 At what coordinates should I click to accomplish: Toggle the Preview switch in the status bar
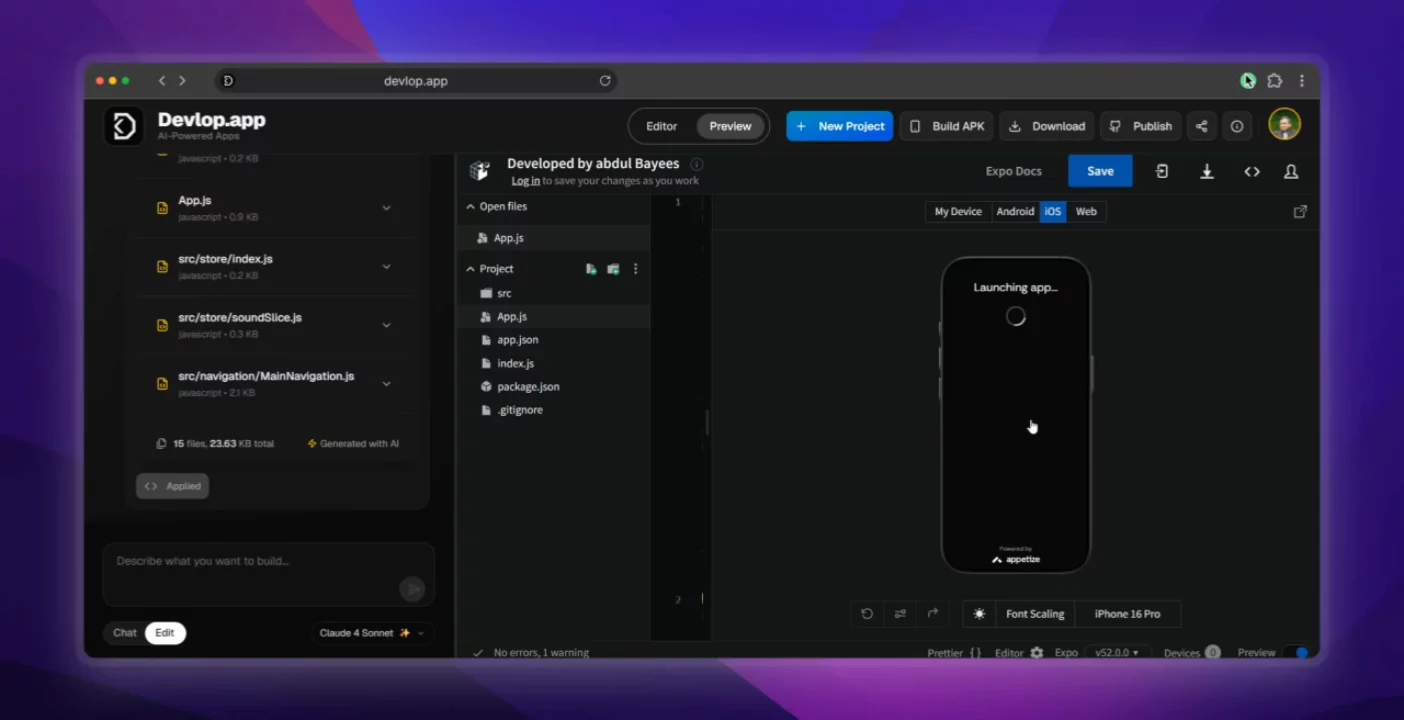tap(1296, 652)
